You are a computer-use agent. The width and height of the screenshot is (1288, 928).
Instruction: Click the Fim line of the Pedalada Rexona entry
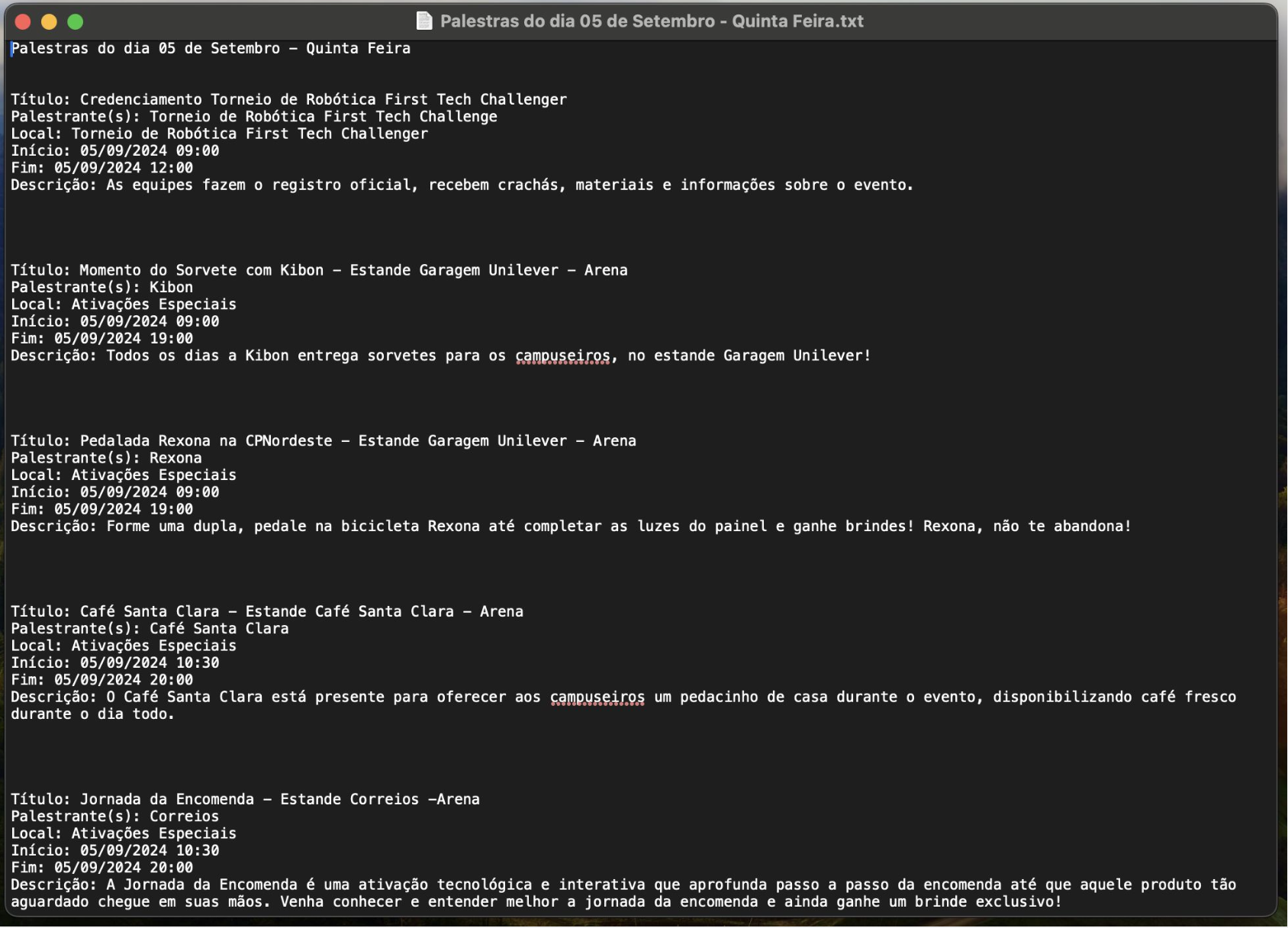click(102, 509)
